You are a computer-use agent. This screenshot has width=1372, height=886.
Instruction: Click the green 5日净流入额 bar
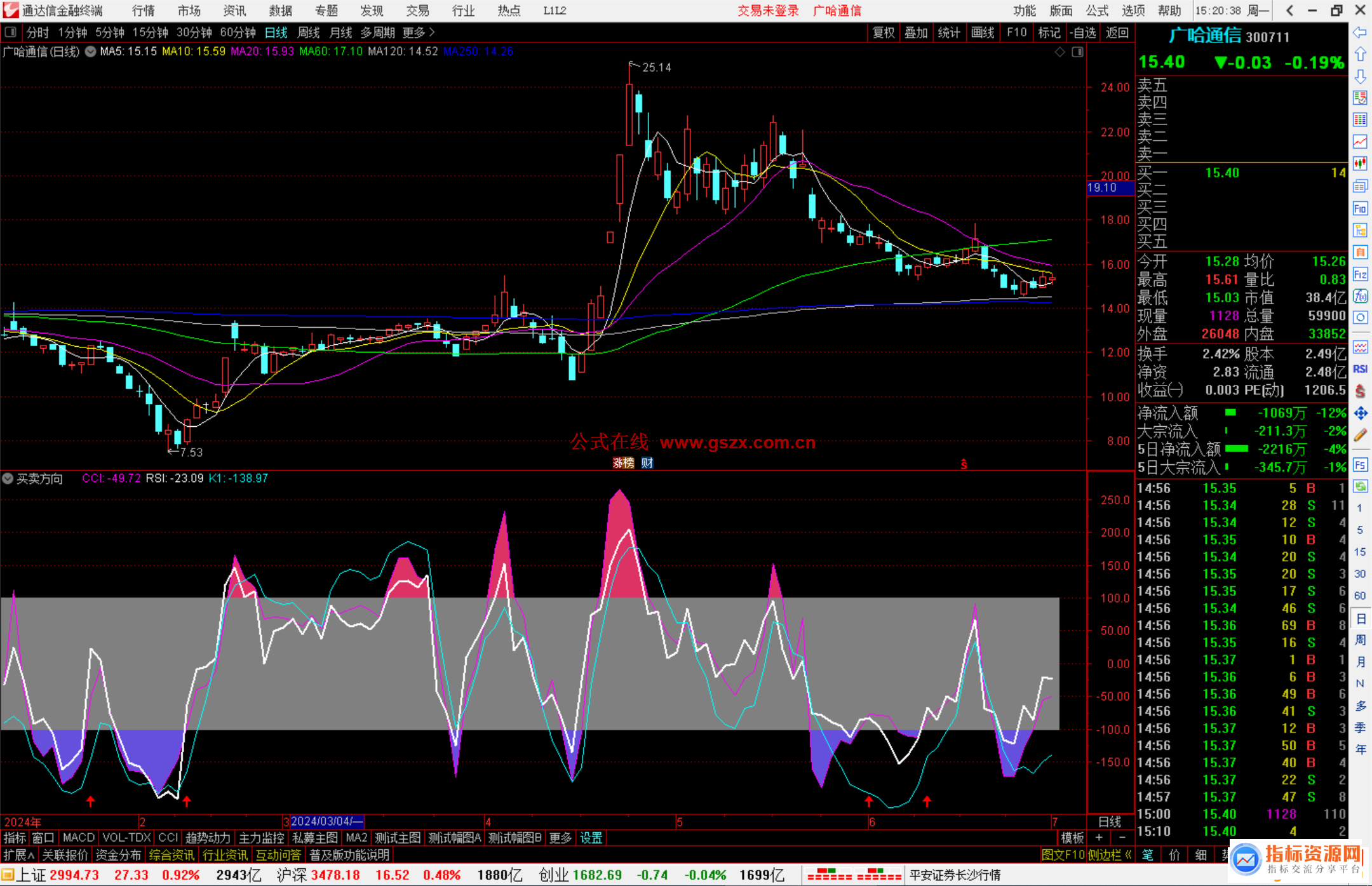pyautogui.click(x=1236, y=448)
